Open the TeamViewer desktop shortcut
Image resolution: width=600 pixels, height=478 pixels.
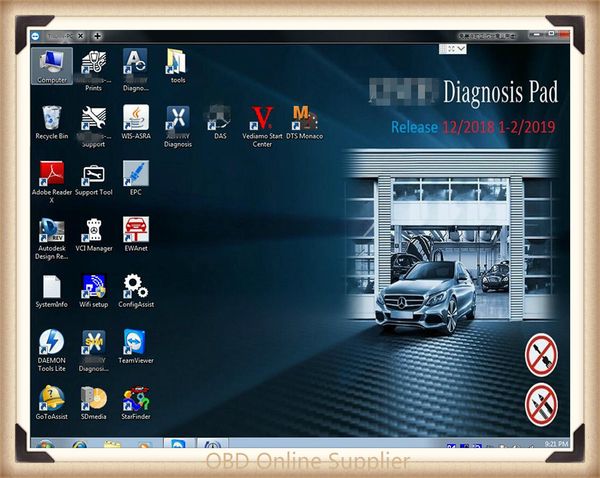coord(136,346)
